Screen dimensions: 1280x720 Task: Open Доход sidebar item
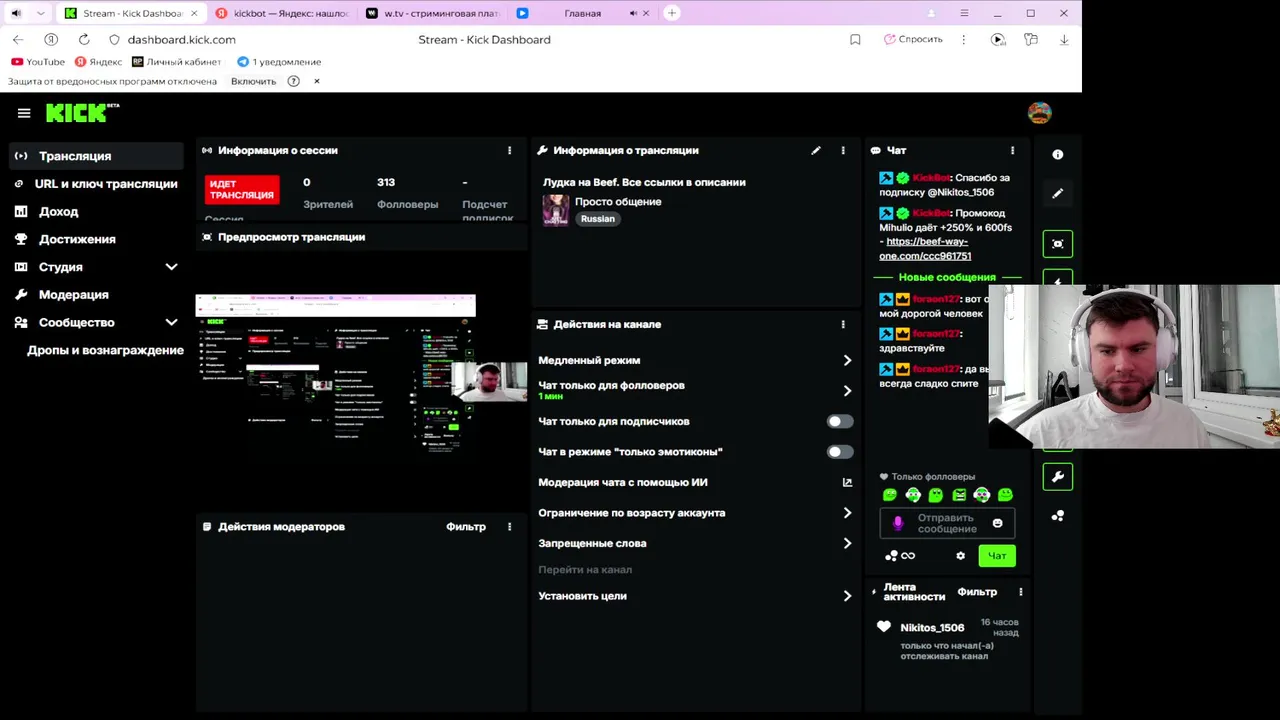(x=96, y=212)
